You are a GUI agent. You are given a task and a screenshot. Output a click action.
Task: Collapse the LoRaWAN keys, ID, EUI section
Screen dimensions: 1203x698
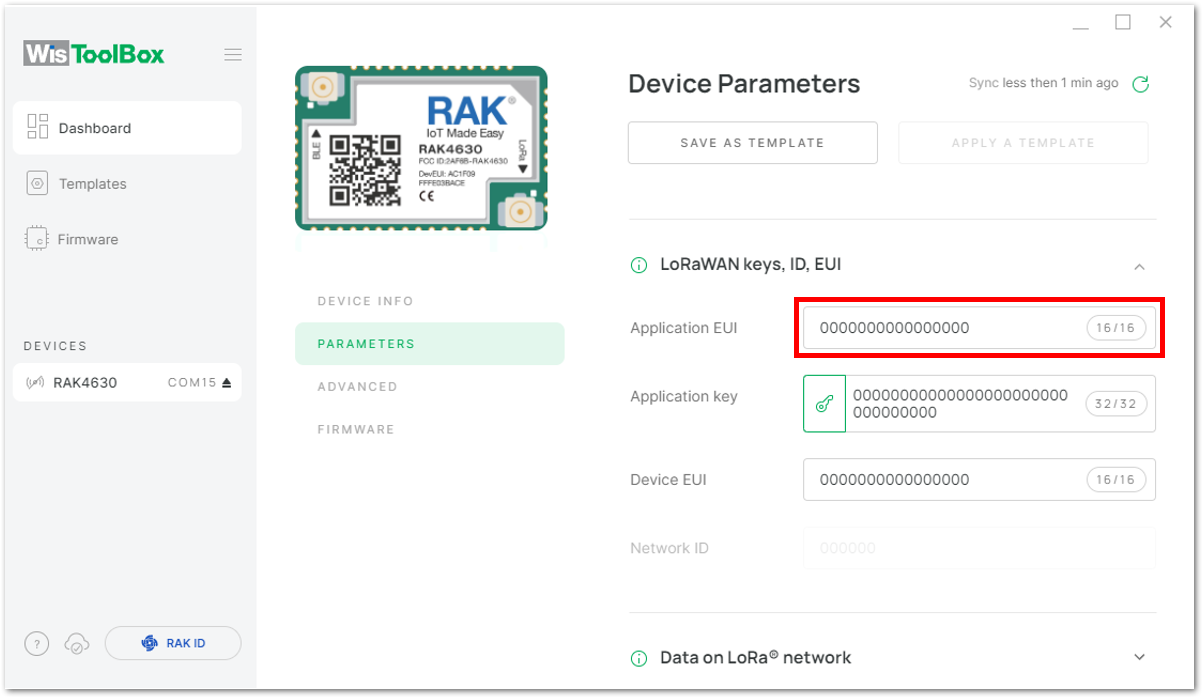click(x=1139, y=266)
